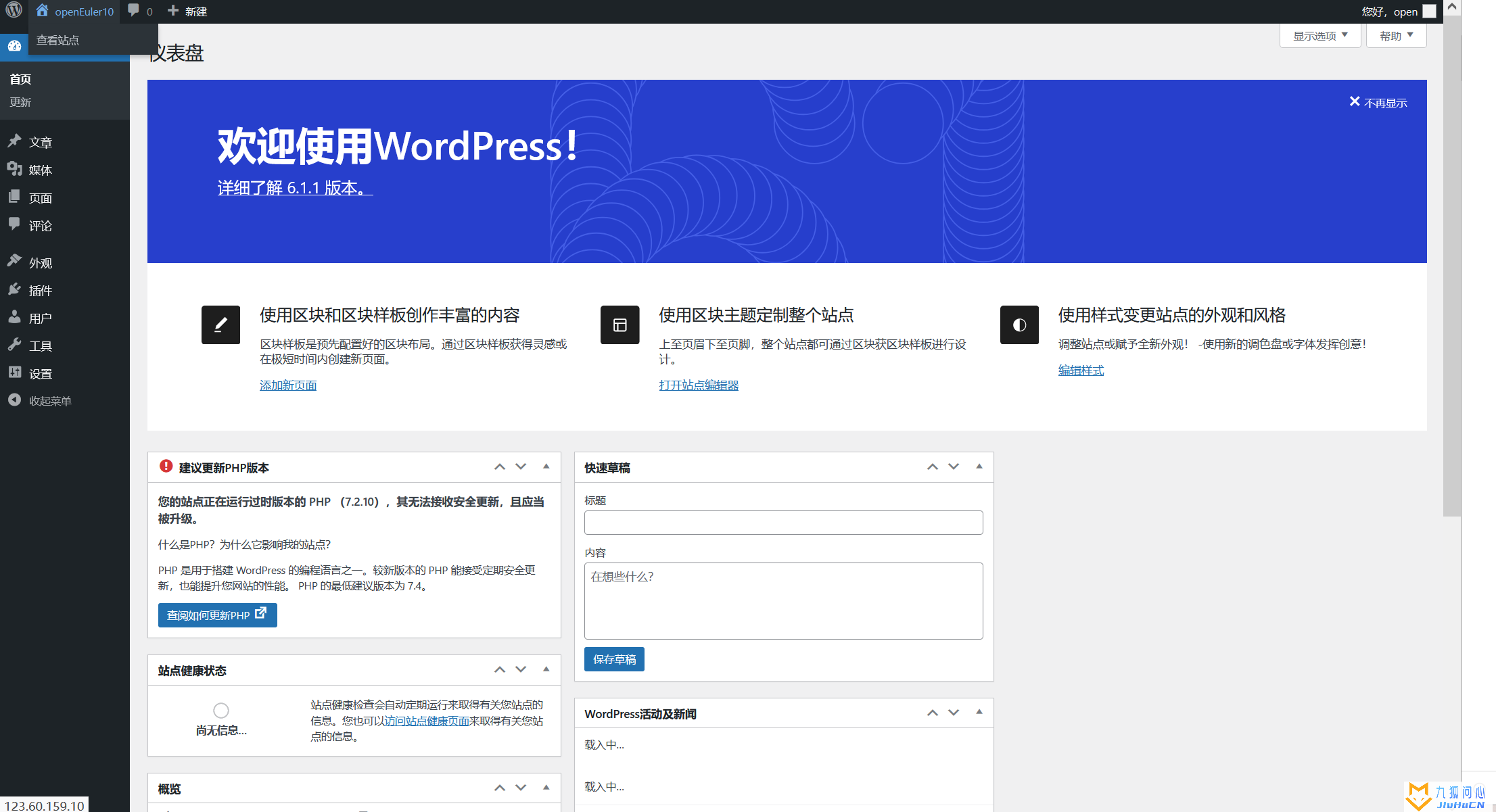This screenshot has width=1496, height=812.
Task: Click the 编辑样式 link
Action: (x=1081, y=371)
